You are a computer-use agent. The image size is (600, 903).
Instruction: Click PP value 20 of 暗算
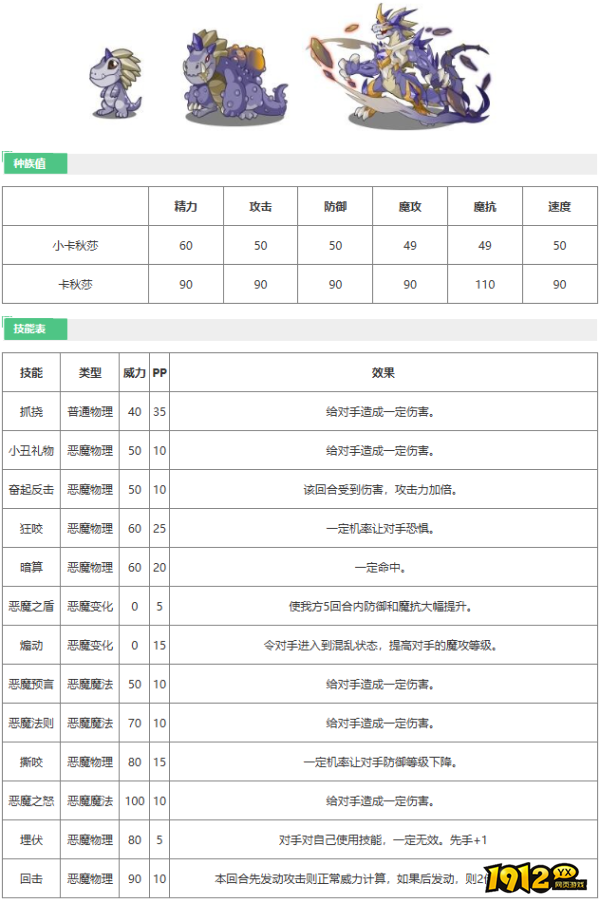point(160,568)
